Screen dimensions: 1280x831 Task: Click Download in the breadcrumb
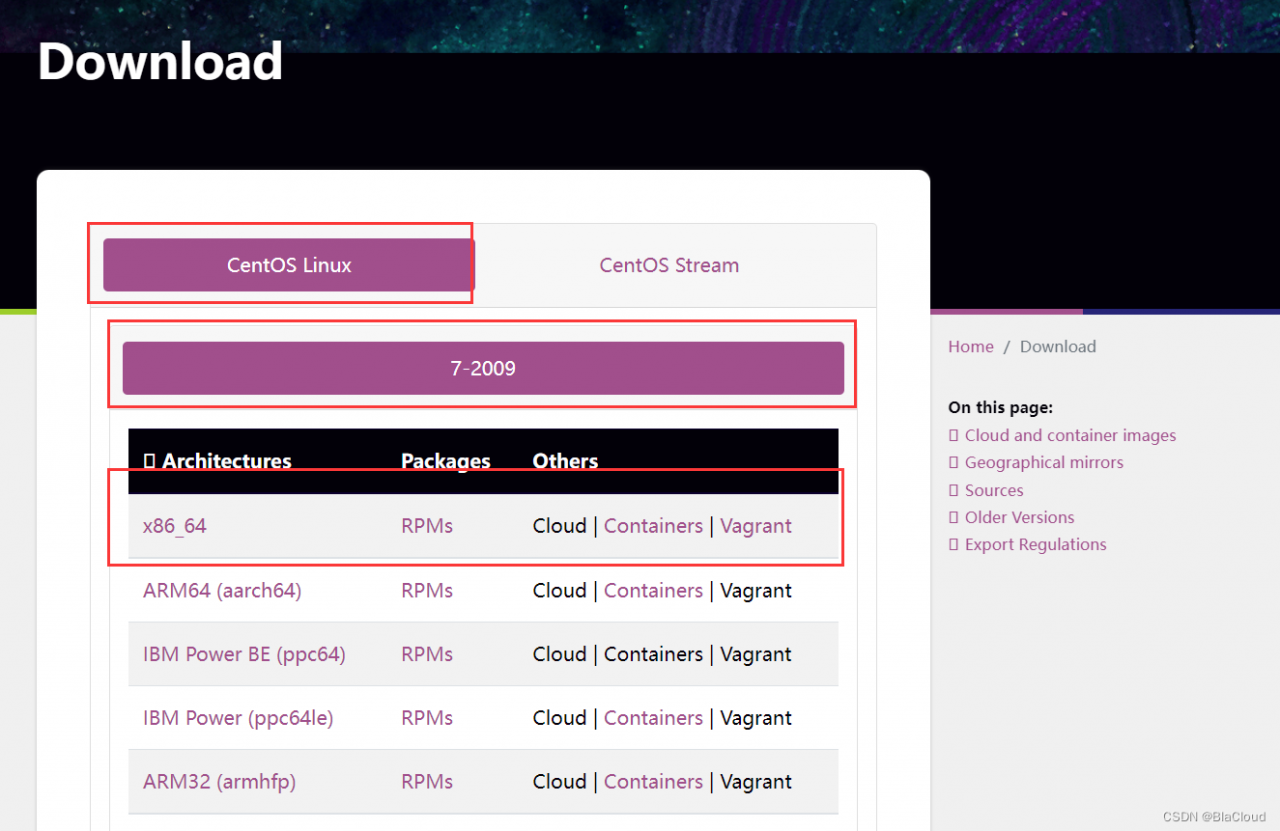pos(1058,346)
